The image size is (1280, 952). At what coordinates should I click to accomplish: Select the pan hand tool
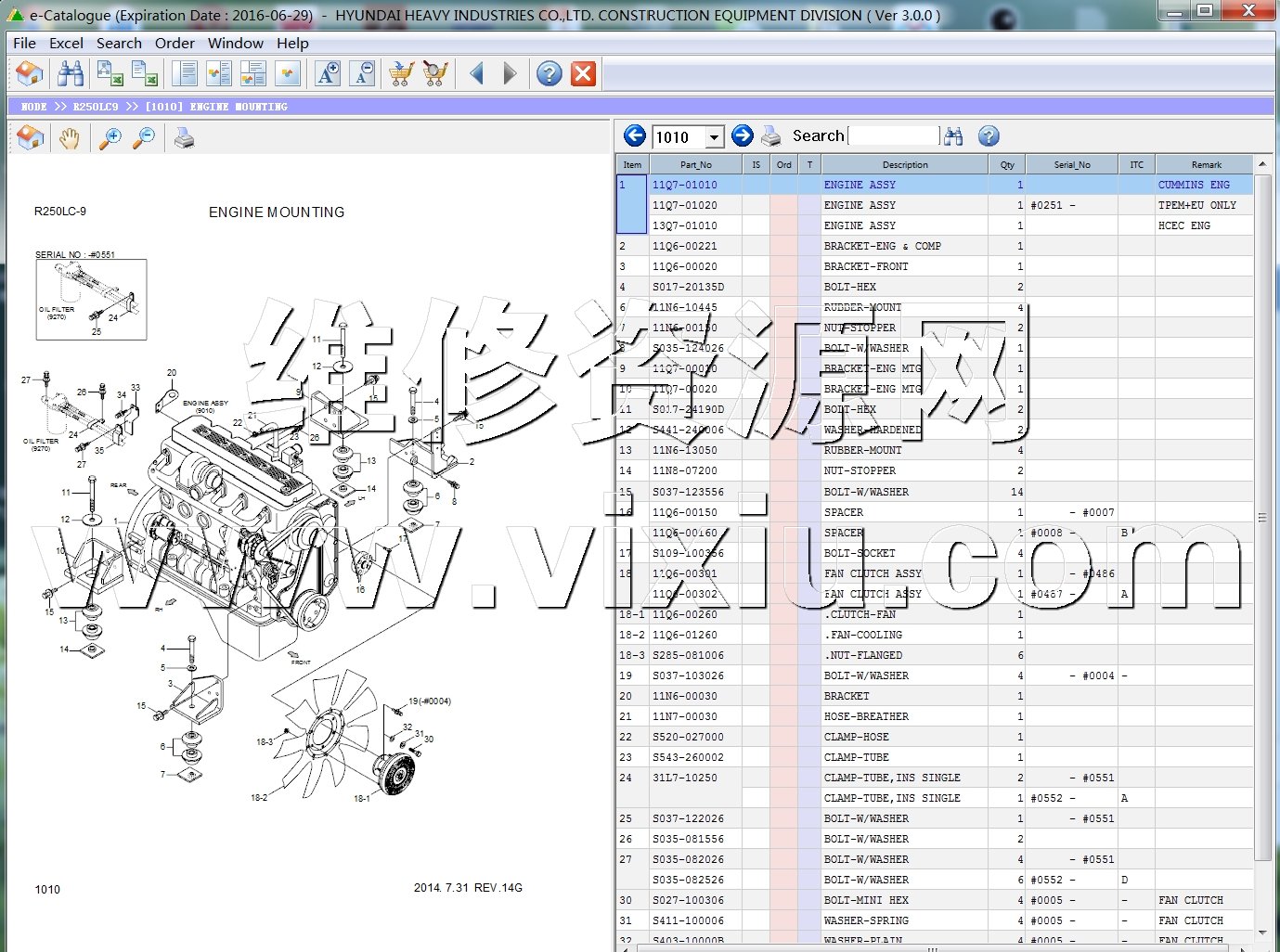70,139
